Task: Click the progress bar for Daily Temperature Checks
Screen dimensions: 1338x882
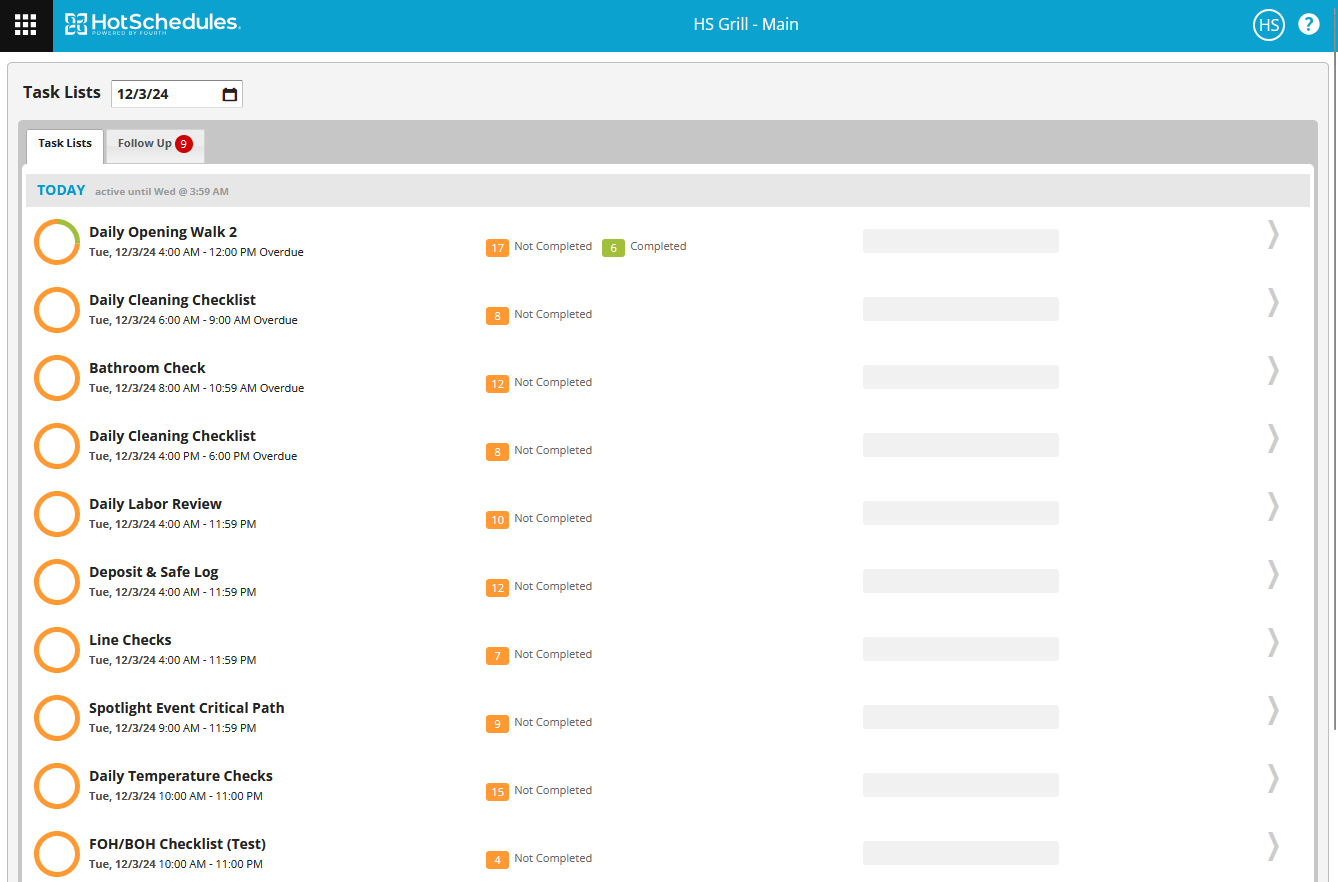Action: pyautogui.click(x=960, y=785)
